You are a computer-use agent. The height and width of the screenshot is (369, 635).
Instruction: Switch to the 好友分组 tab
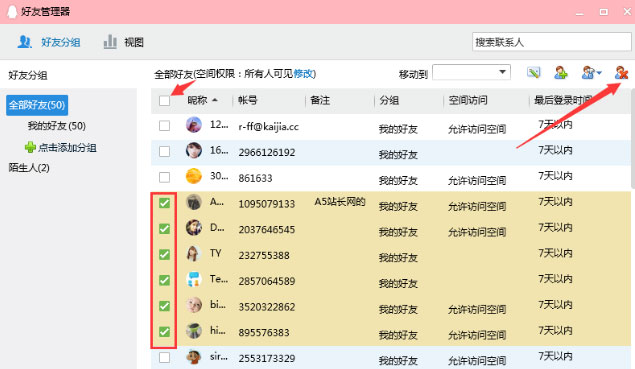point(49,42)
